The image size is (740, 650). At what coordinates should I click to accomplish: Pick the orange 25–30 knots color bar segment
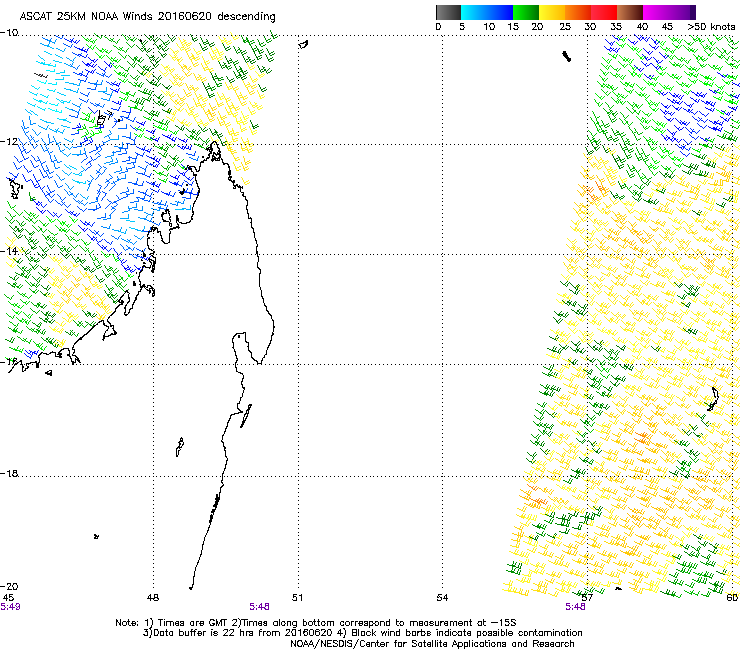578,12
